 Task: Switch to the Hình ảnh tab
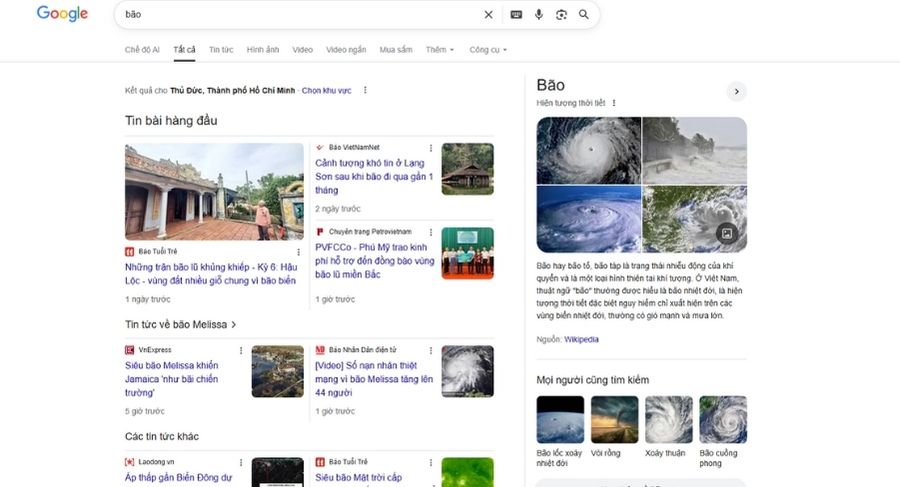click(263, 49)
